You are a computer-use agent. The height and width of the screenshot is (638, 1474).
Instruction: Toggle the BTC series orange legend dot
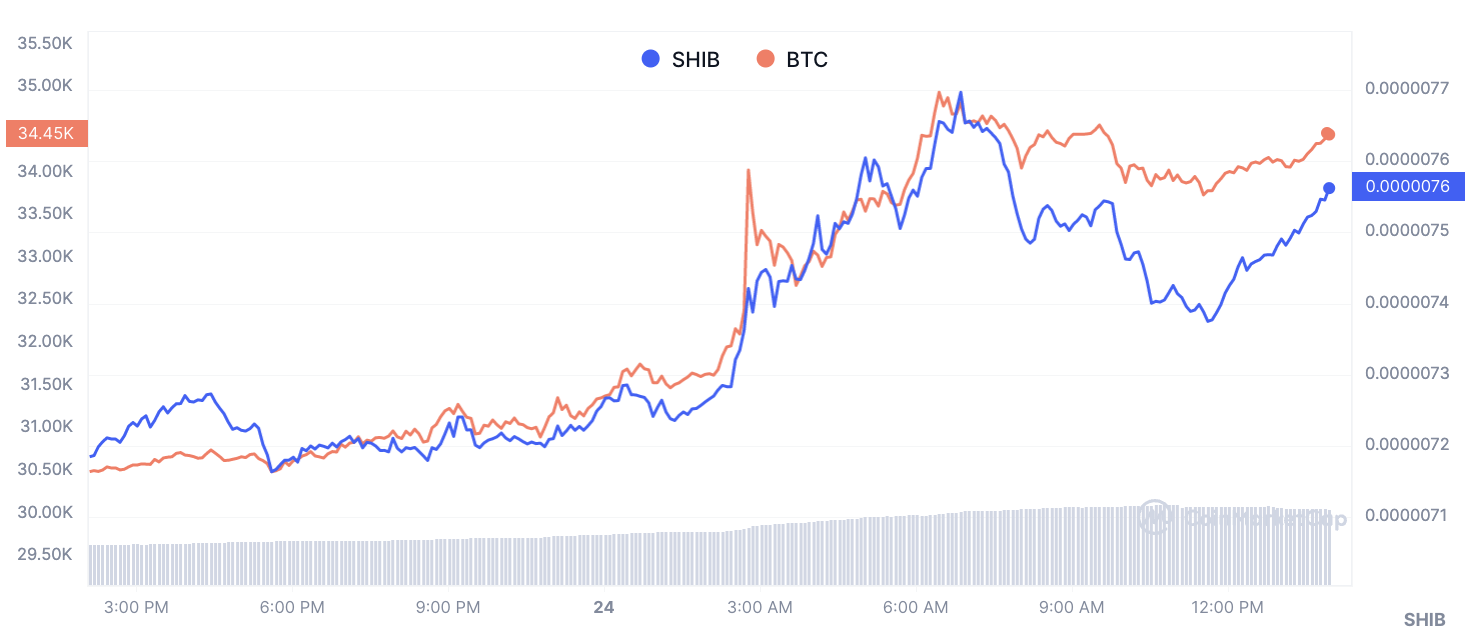point(766,59)
